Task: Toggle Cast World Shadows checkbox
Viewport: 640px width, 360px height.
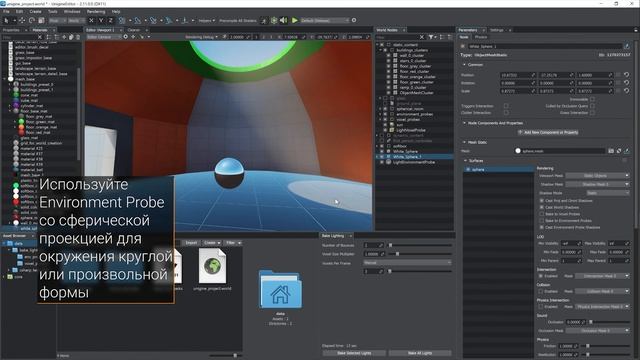Action: click(542, 207)
